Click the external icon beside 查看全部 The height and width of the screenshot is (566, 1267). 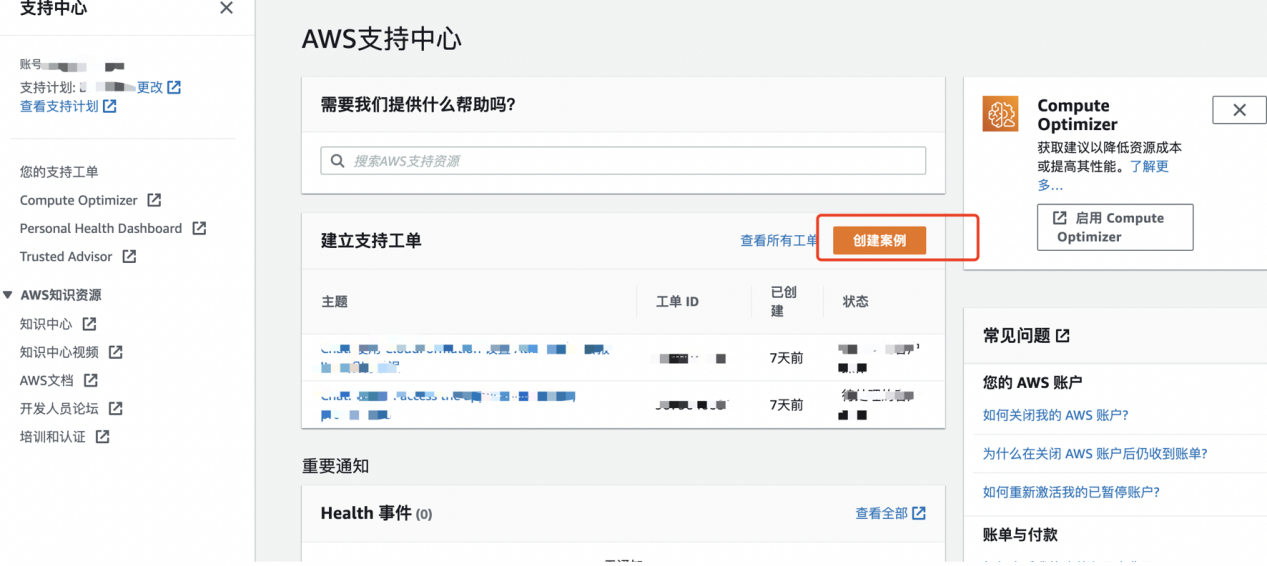click(x=919, y=513)
